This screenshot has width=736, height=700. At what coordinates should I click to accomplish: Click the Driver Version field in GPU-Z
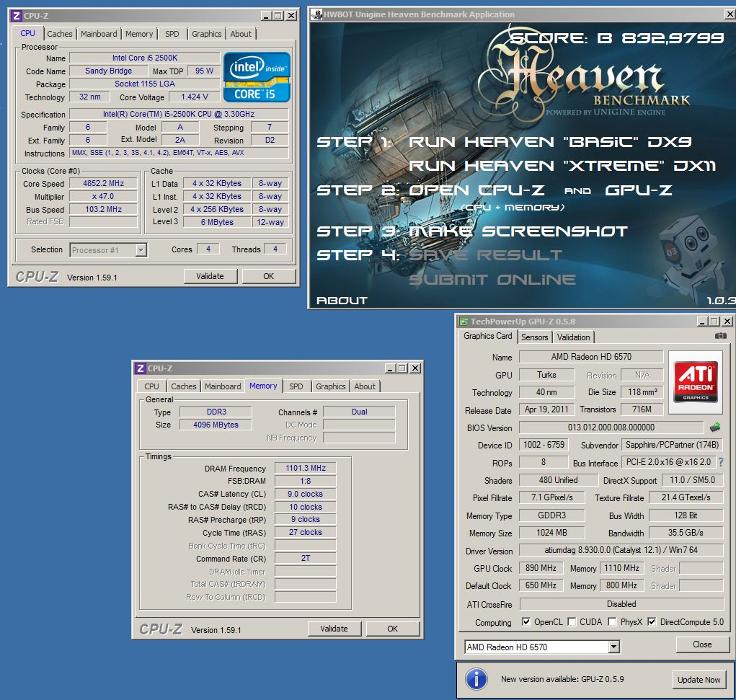pos(621,550)
